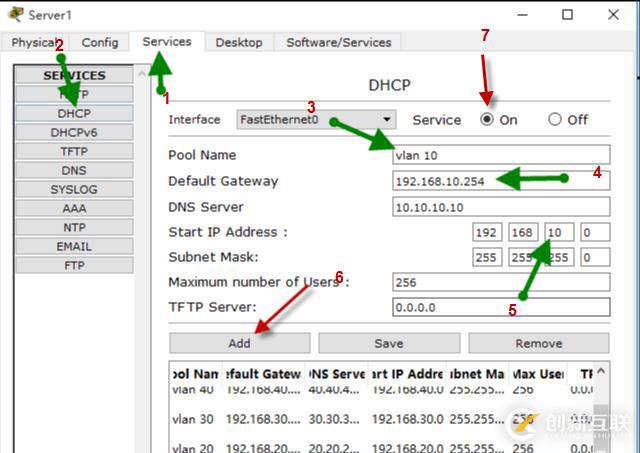Select SYSLOG service
The width and height of the screenshot is (640, 453).
tap(74, 189)
